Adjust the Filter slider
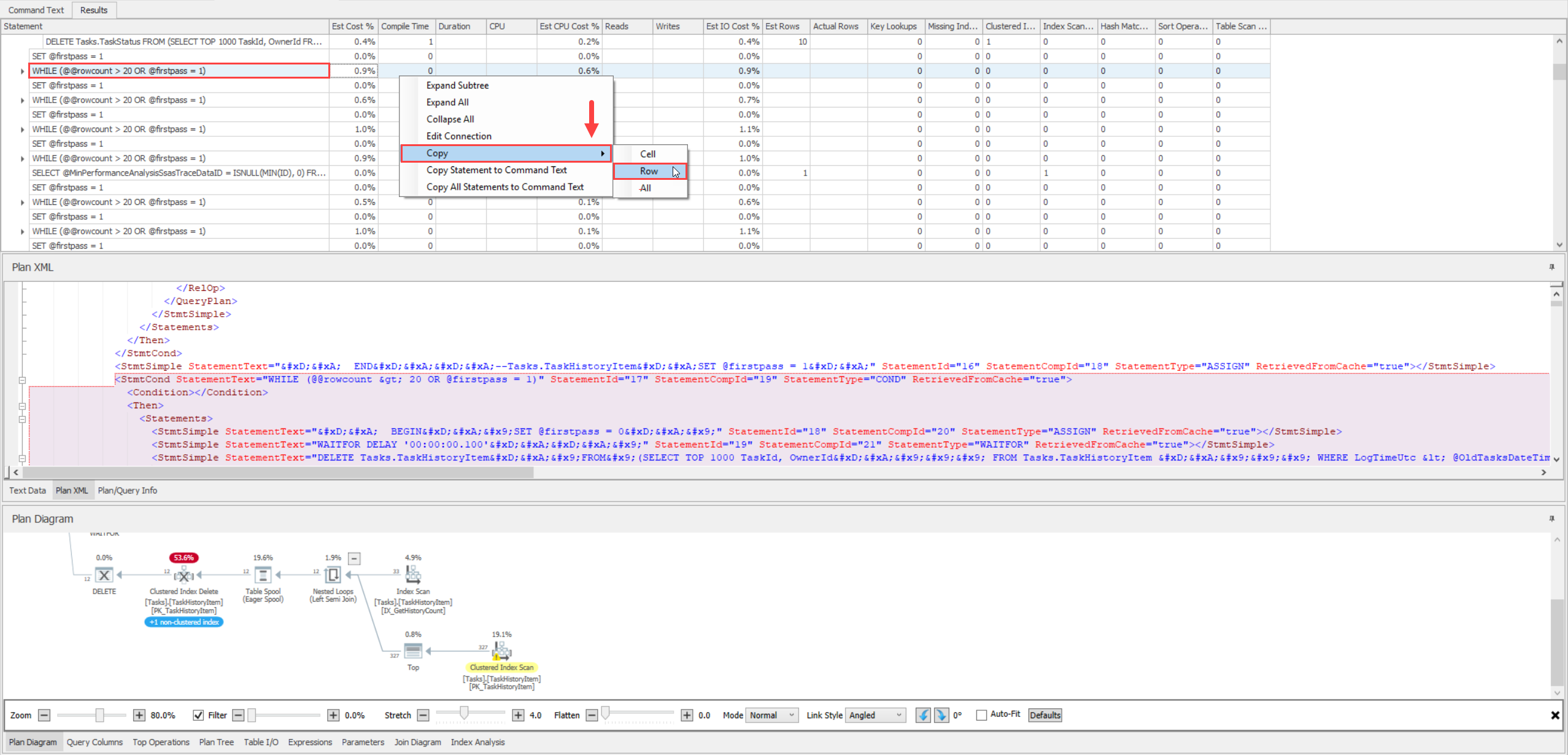Viewport: 1568px width, 755px height. 252,715
